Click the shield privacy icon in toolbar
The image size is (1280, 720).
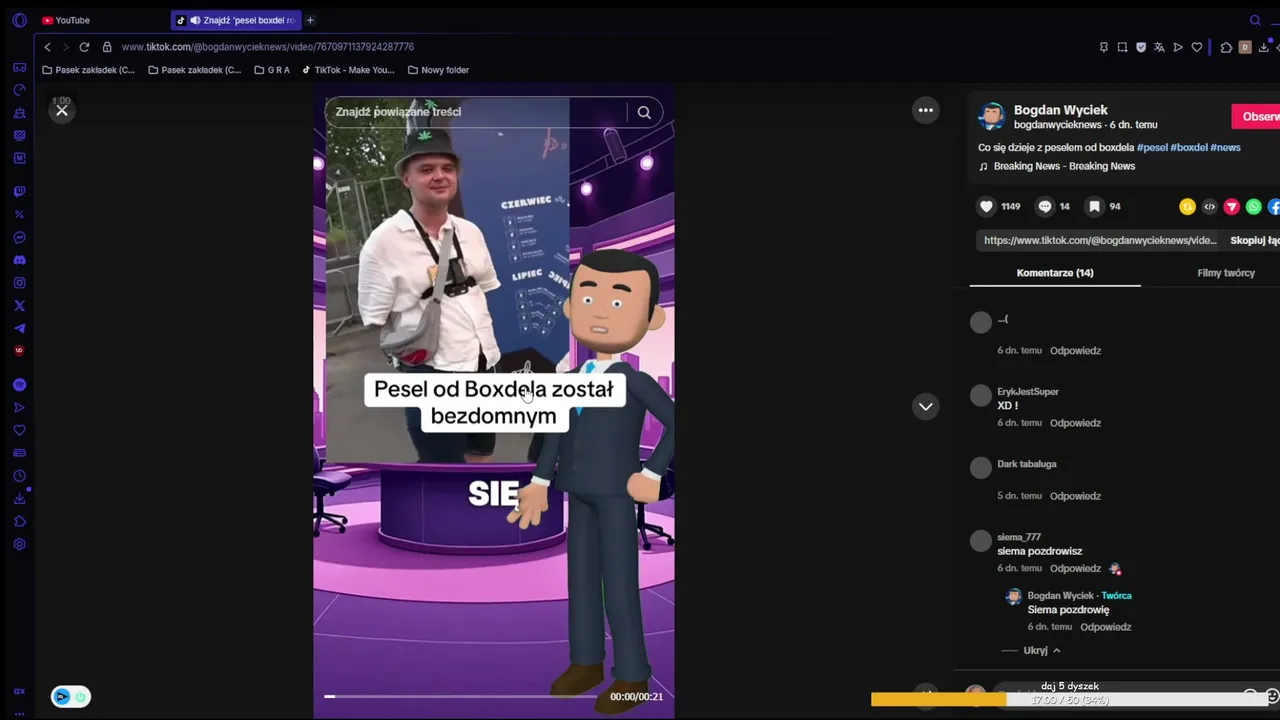point(1141,47)
